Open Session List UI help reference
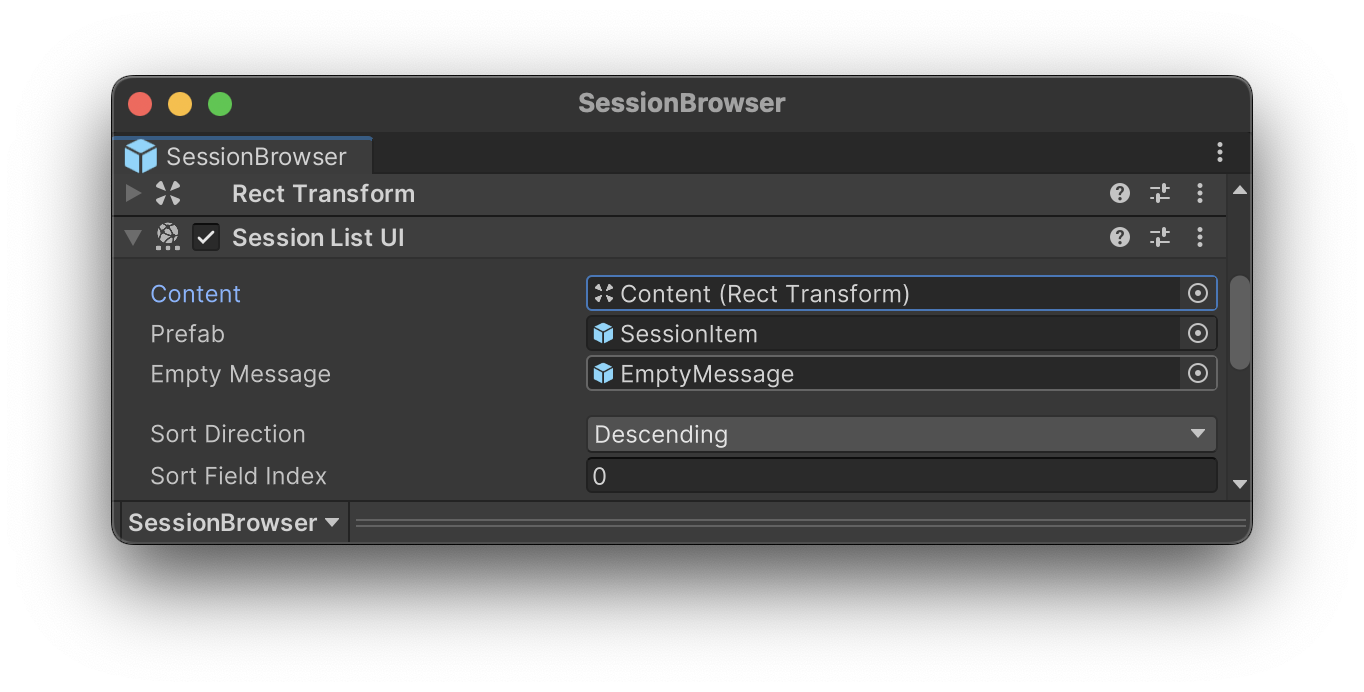 click(1120, 237)
